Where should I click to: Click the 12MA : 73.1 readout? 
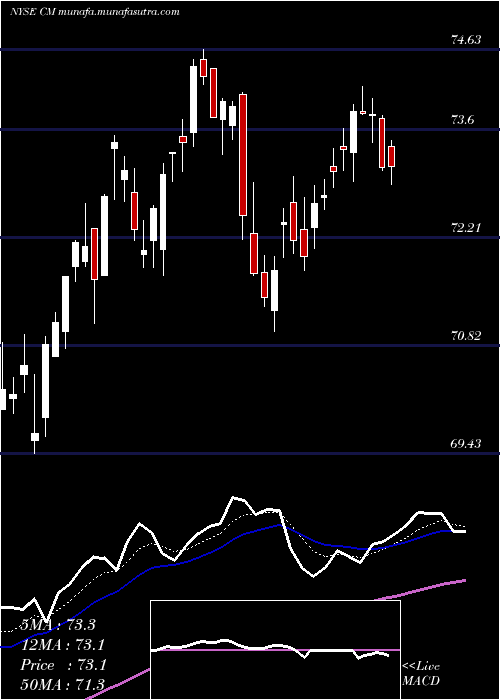pyautogui.click(x=63, y=645)
